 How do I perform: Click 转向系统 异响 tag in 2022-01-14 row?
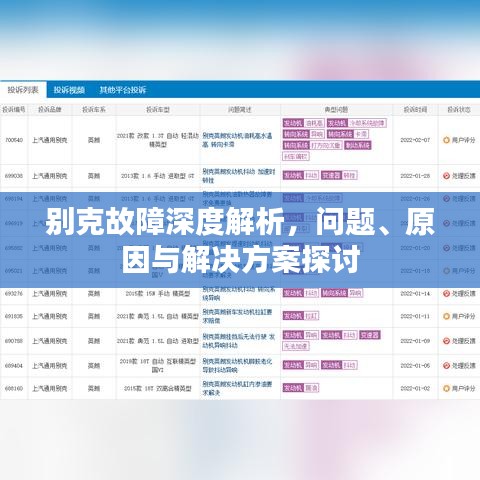tap(342, 293)
